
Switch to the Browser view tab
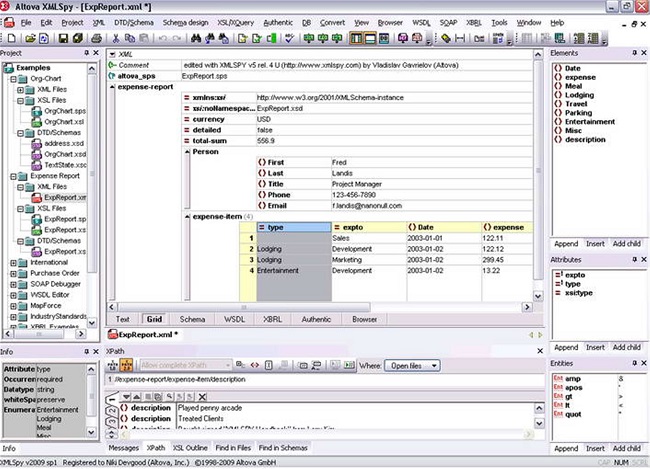[x=364, y=319]
